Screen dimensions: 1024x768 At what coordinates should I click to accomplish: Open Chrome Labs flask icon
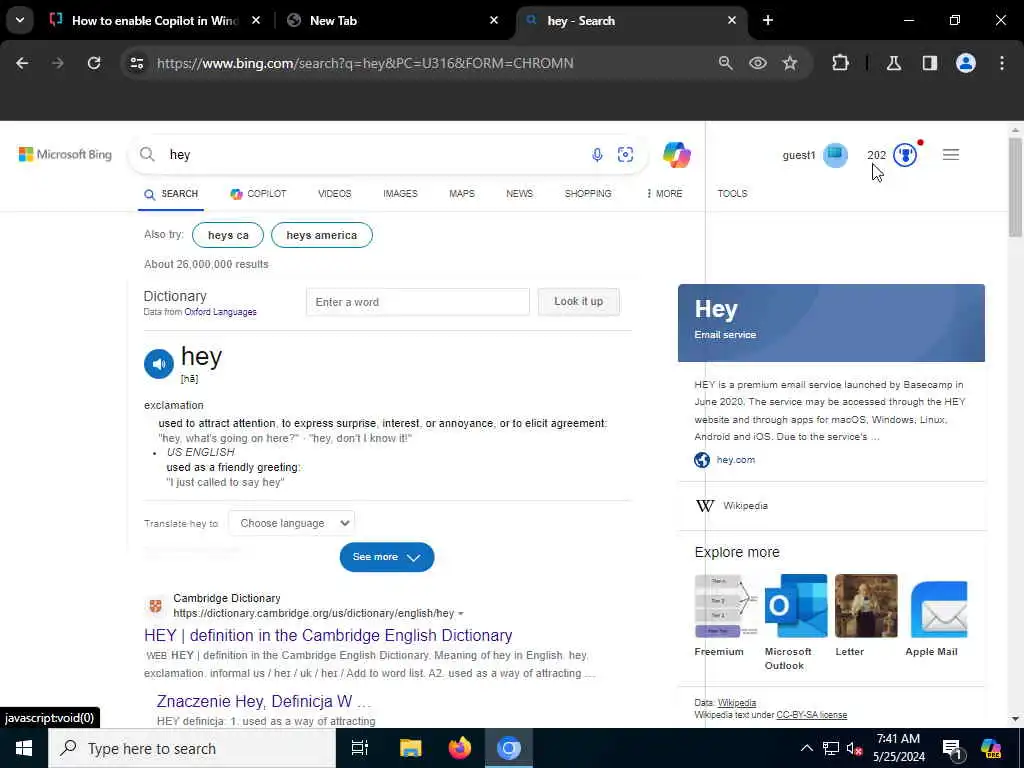893,63
